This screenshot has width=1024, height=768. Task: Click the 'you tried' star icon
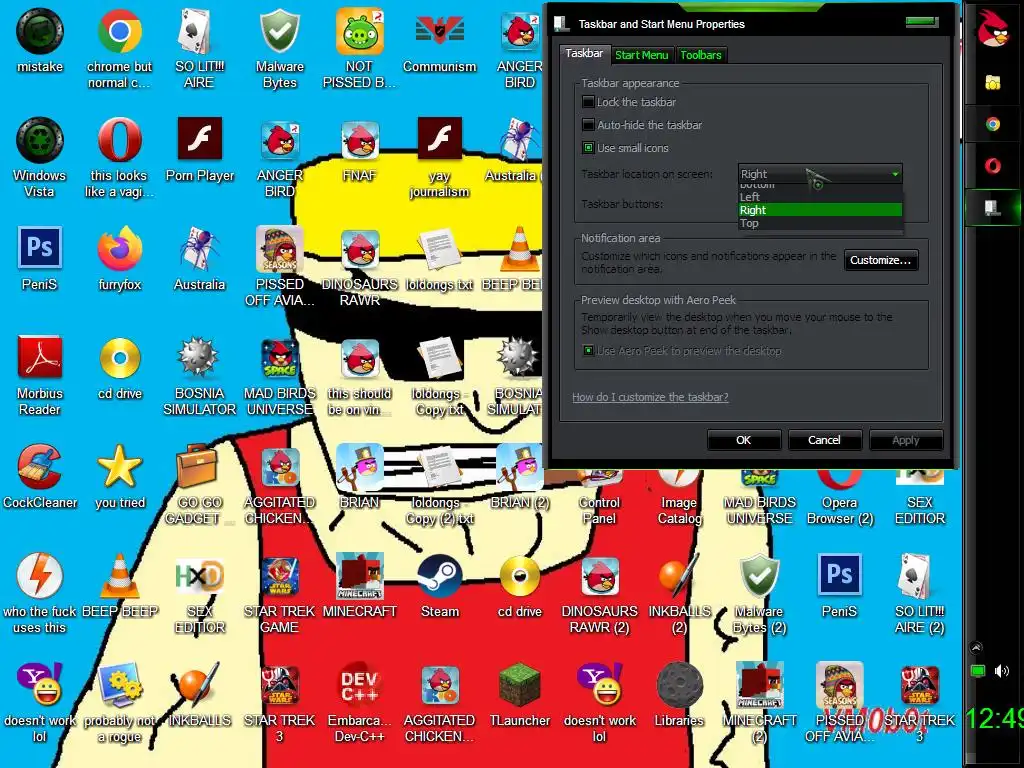(x=120, y=466)
